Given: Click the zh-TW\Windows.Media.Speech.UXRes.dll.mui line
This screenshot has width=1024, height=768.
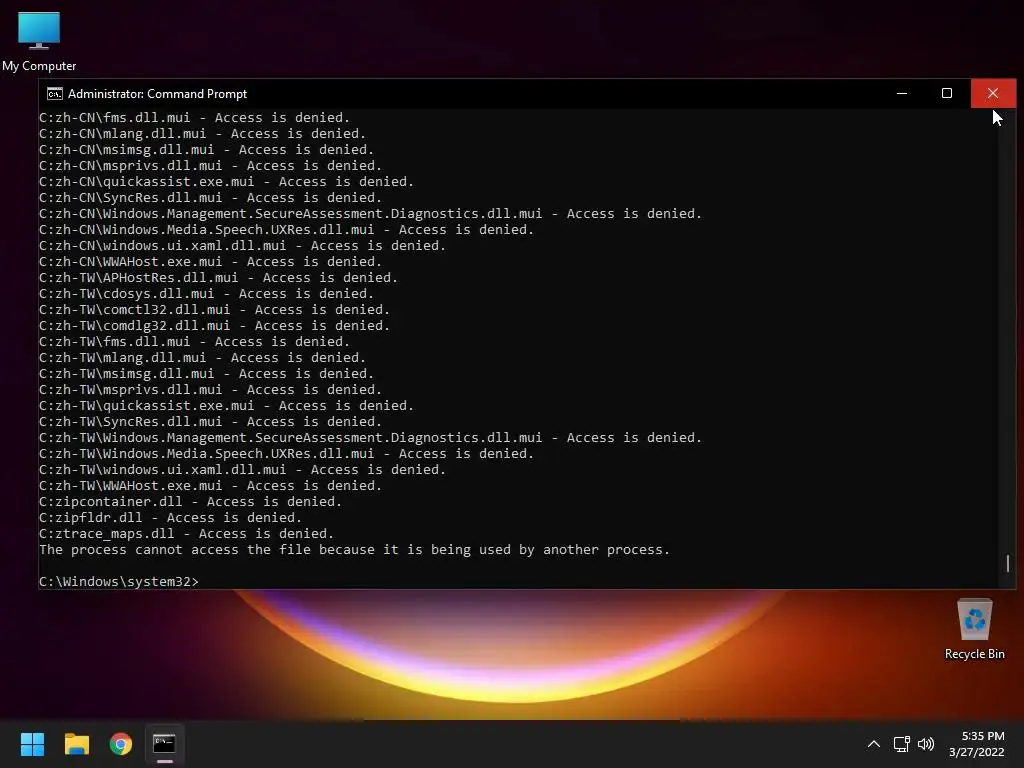Looking at the screenshot, I should click(287, 454).
